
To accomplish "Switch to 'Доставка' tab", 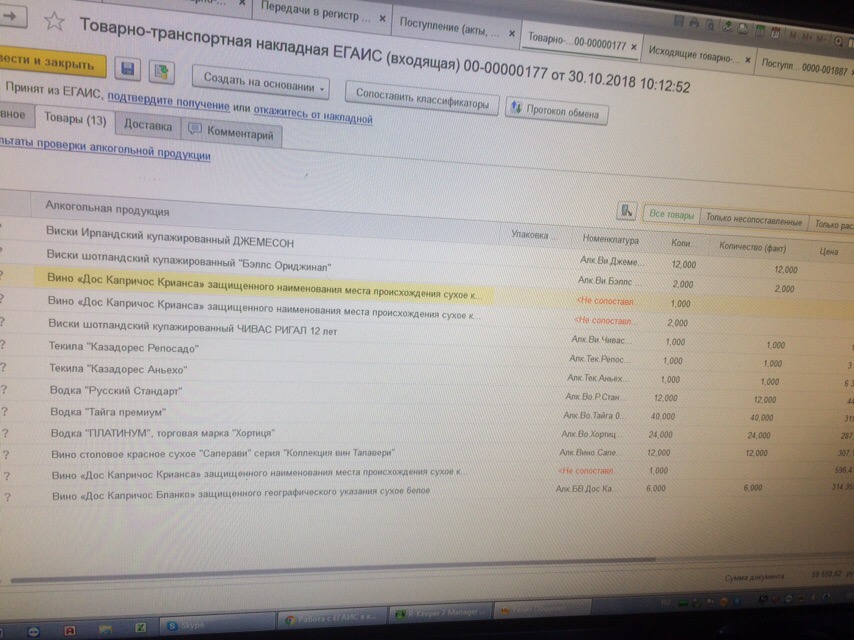I will 148,126.
